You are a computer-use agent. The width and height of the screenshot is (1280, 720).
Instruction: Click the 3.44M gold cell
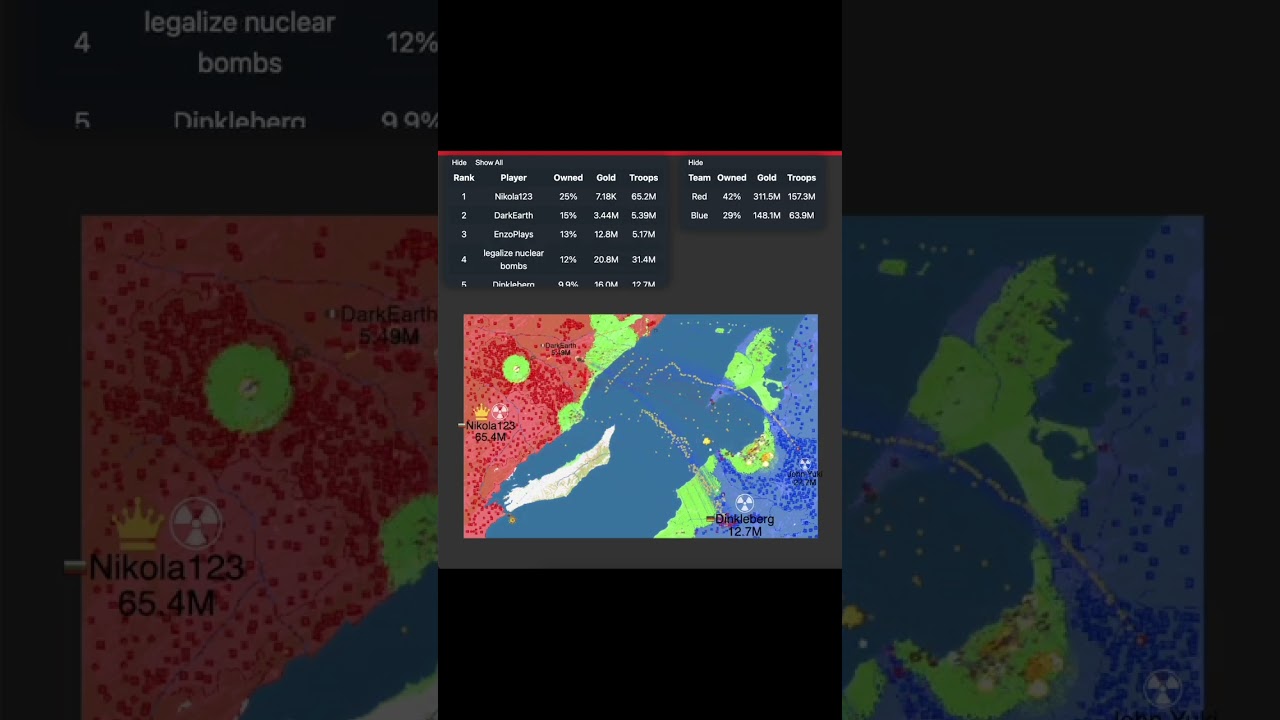[606, 216]
